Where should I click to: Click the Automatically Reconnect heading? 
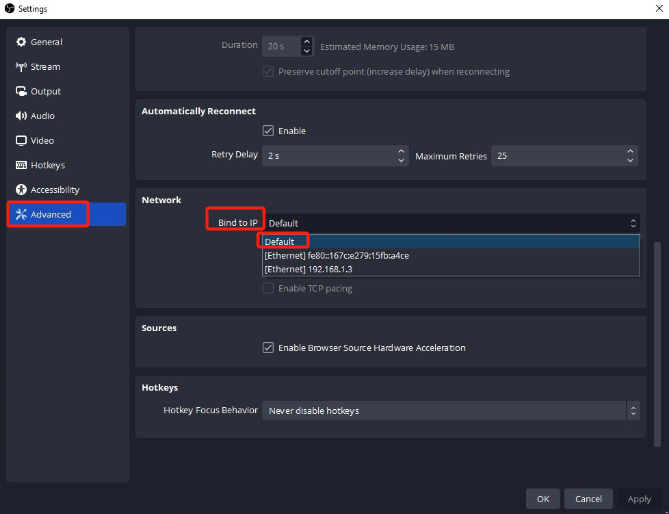coord(198,111)
